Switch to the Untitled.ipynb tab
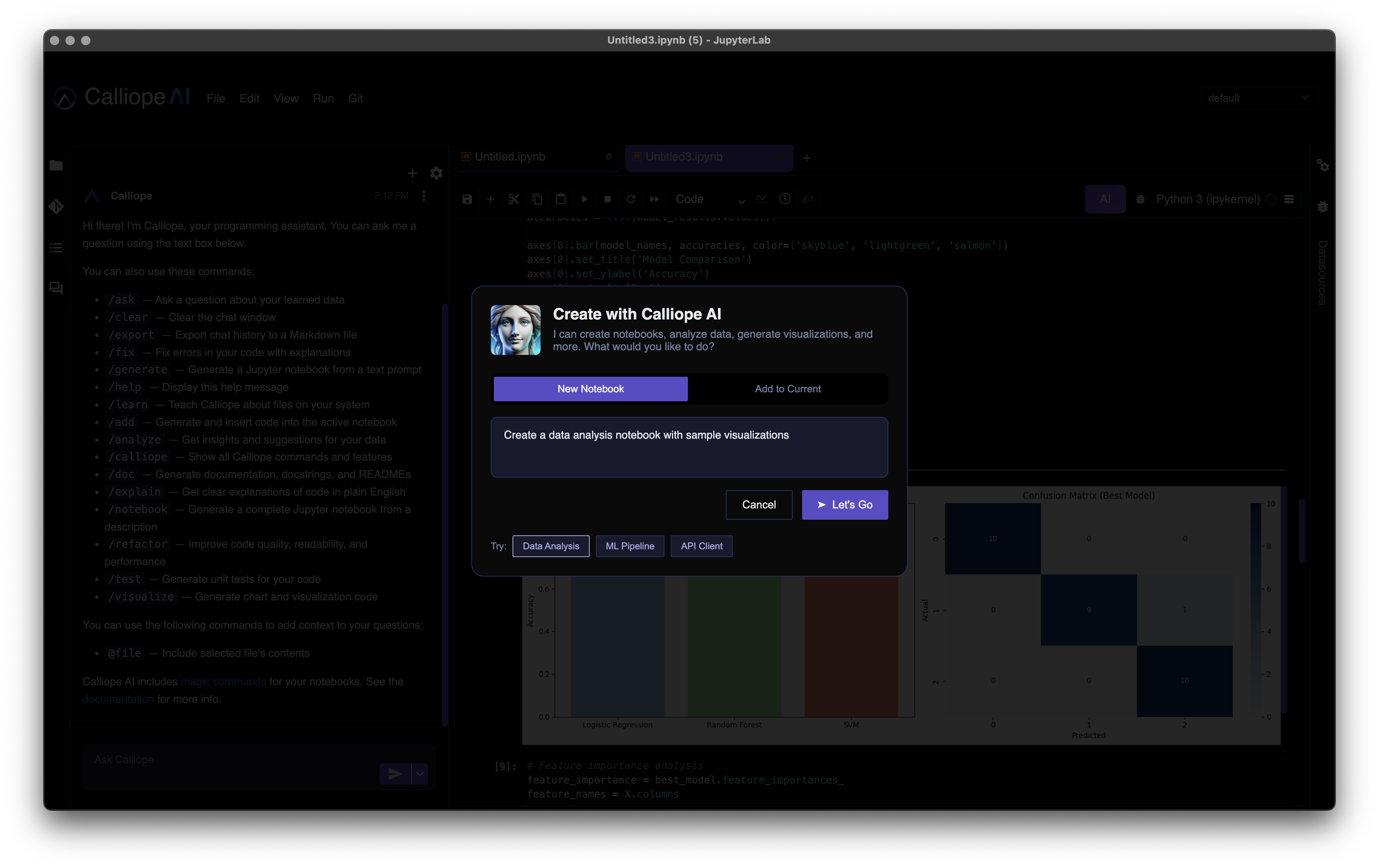The image size is (1379, 868). 510,156
